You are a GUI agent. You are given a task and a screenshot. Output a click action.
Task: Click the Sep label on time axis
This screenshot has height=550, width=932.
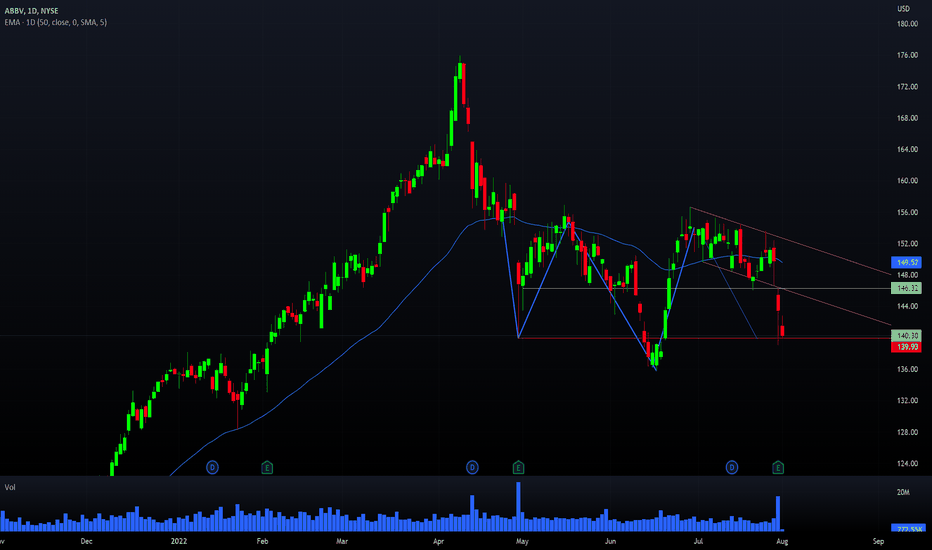(x=879, y=541)
